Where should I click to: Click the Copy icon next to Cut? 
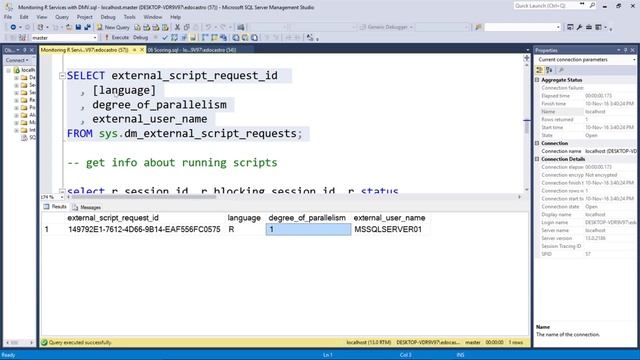point(187,27)
